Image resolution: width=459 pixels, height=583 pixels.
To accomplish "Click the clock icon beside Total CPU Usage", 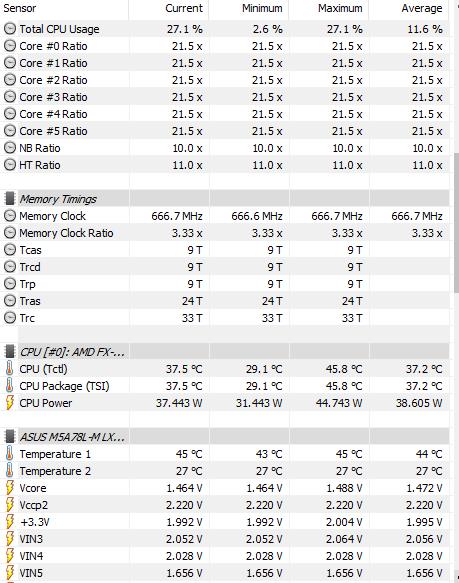I will pyautogui.click(x=10, y=29).
